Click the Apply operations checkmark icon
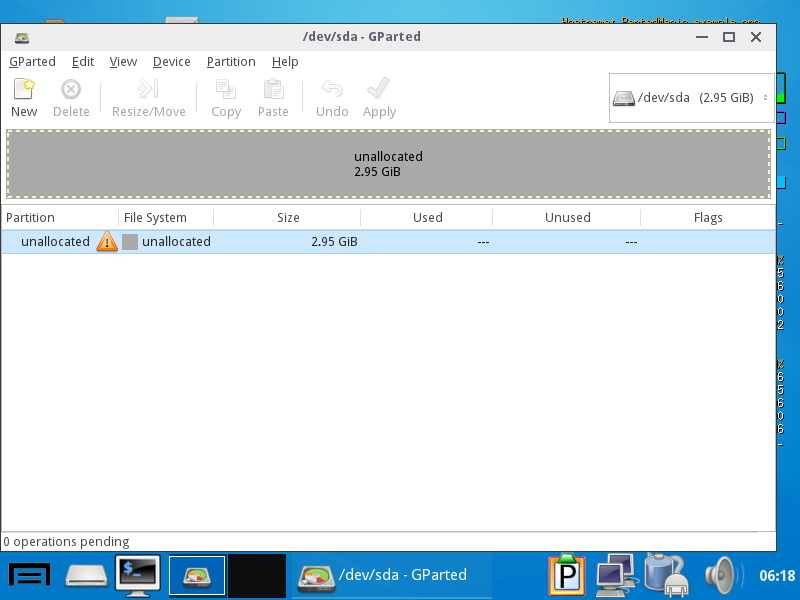Image resolution: width=800 pixels, height=600 pixels. [x=379, y=91]
